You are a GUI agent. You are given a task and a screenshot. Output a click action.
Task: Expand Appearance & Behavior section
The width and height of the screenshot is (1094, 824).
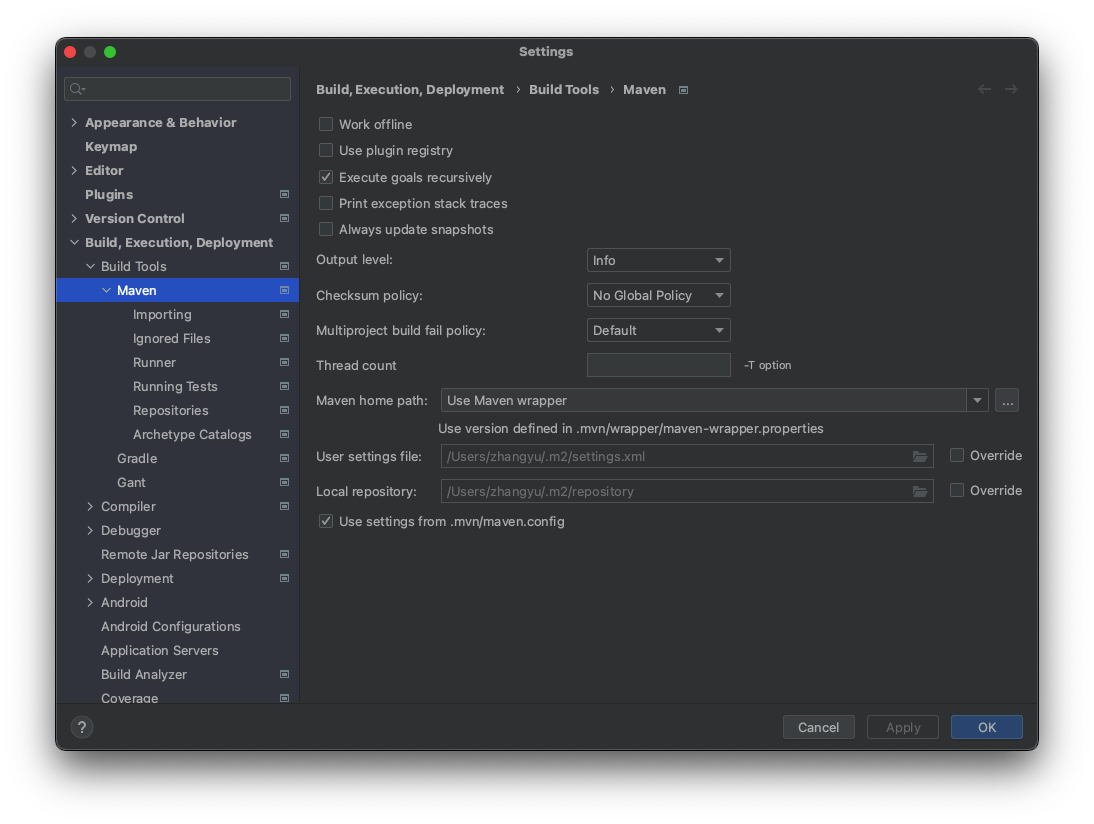tap(74, 122)
